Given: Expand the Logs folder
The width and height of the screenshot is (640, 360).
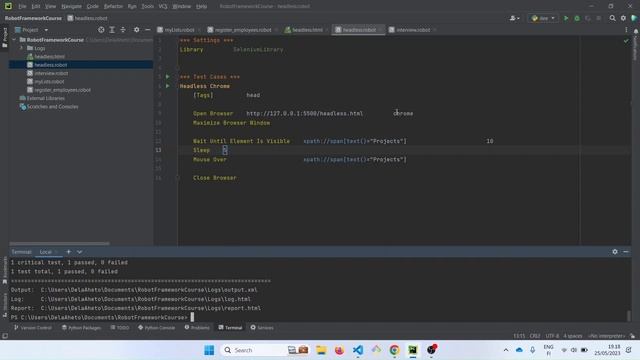Looking at the screenshot, I should pyautogui.click(x=21, y=48).
